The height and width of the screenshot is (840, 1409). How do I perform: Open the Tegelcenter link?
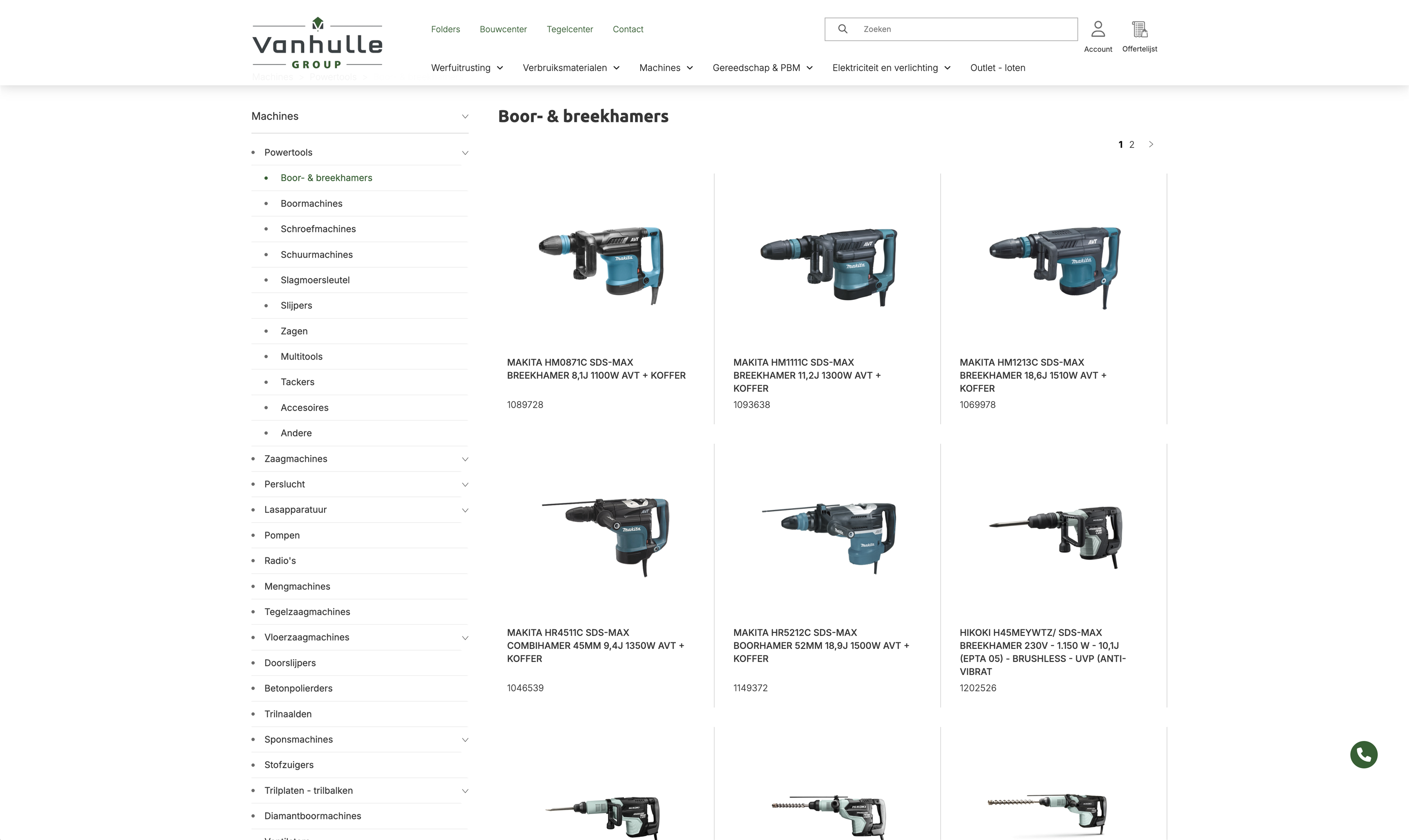(x=569, y=29)
